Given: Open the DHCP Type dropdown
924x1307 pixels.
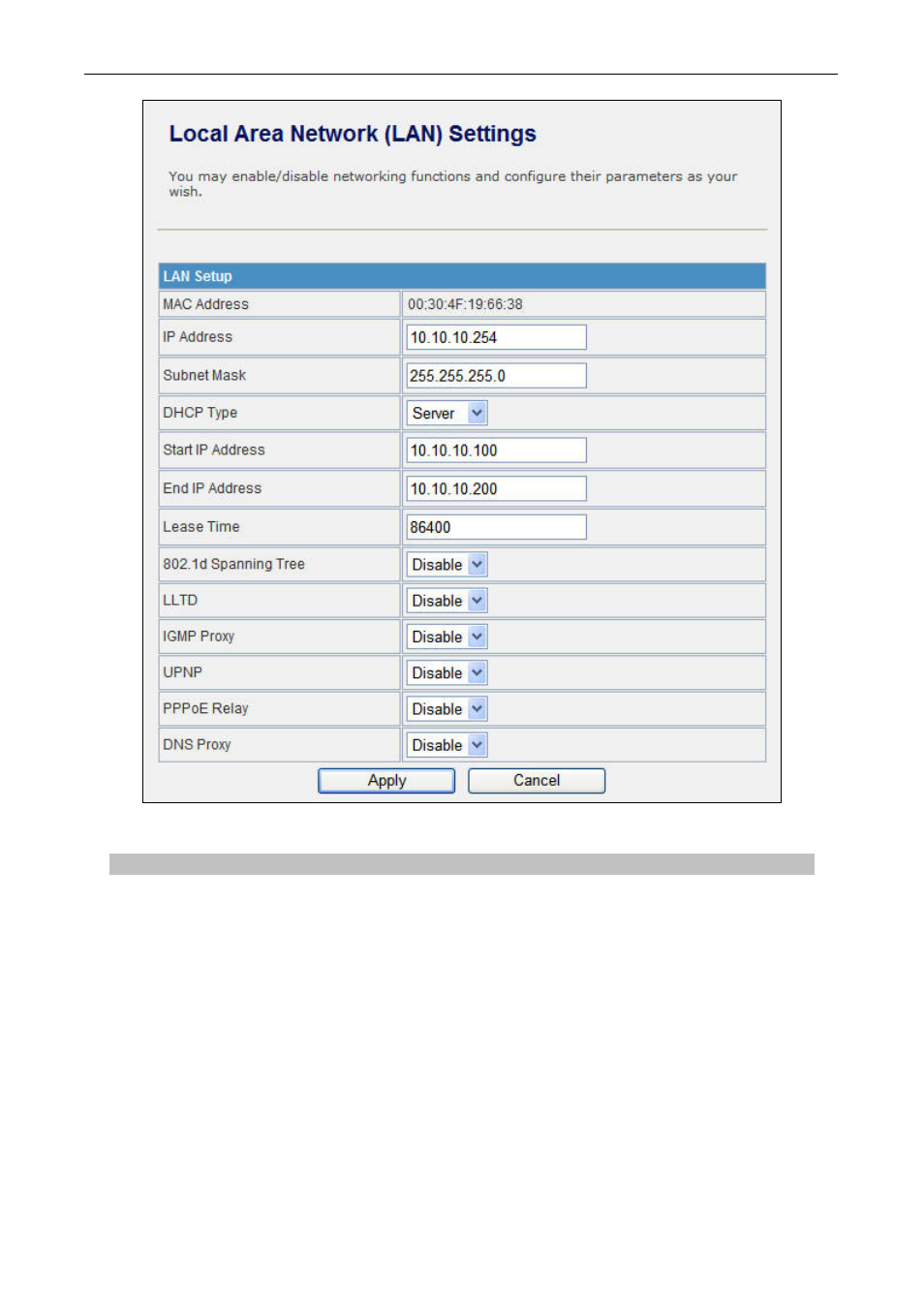Looking at the screenshot, I should click(x=447, y=413).
